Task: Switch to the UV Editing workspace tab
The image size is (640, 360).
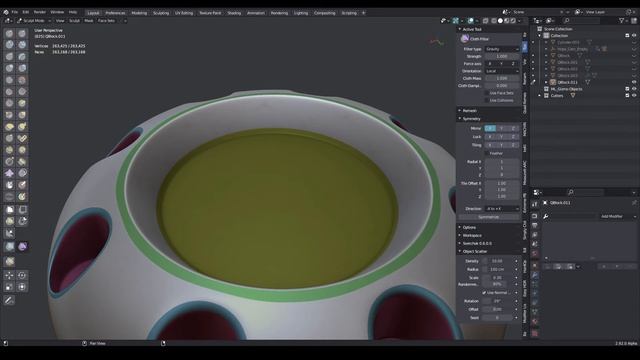Action: point(184,13)
